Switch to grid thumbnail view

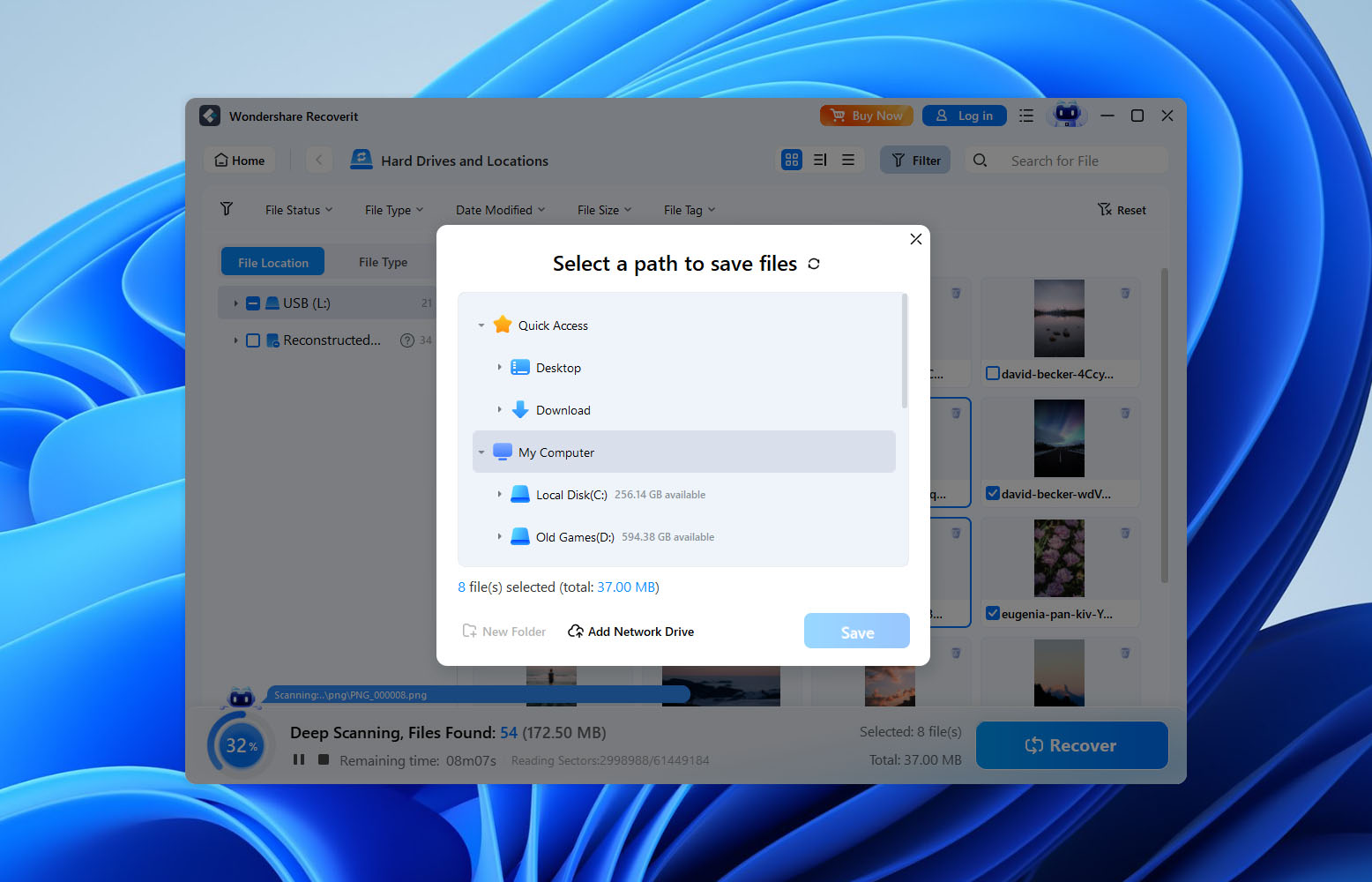pyautogui.click(x=792, y=160)
